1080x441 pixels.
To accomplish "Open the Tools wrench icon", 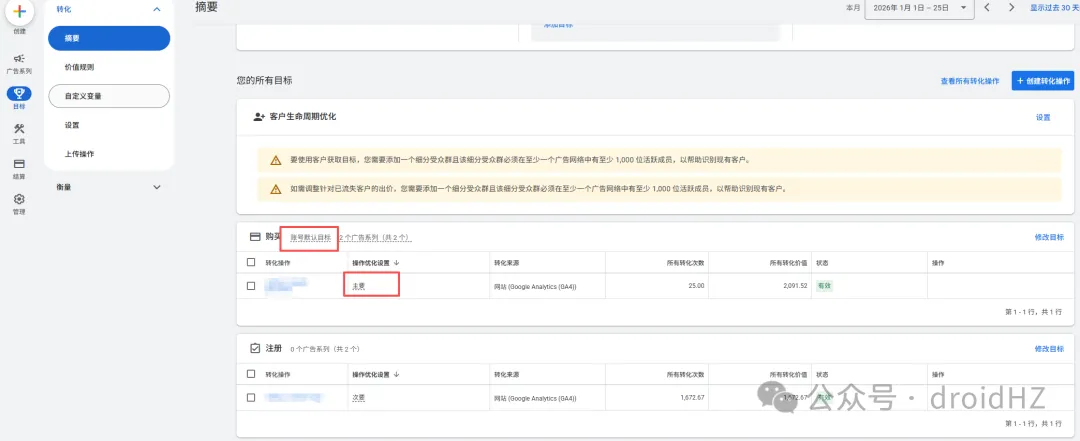I will pyautogui.click(x=19, y=129).
